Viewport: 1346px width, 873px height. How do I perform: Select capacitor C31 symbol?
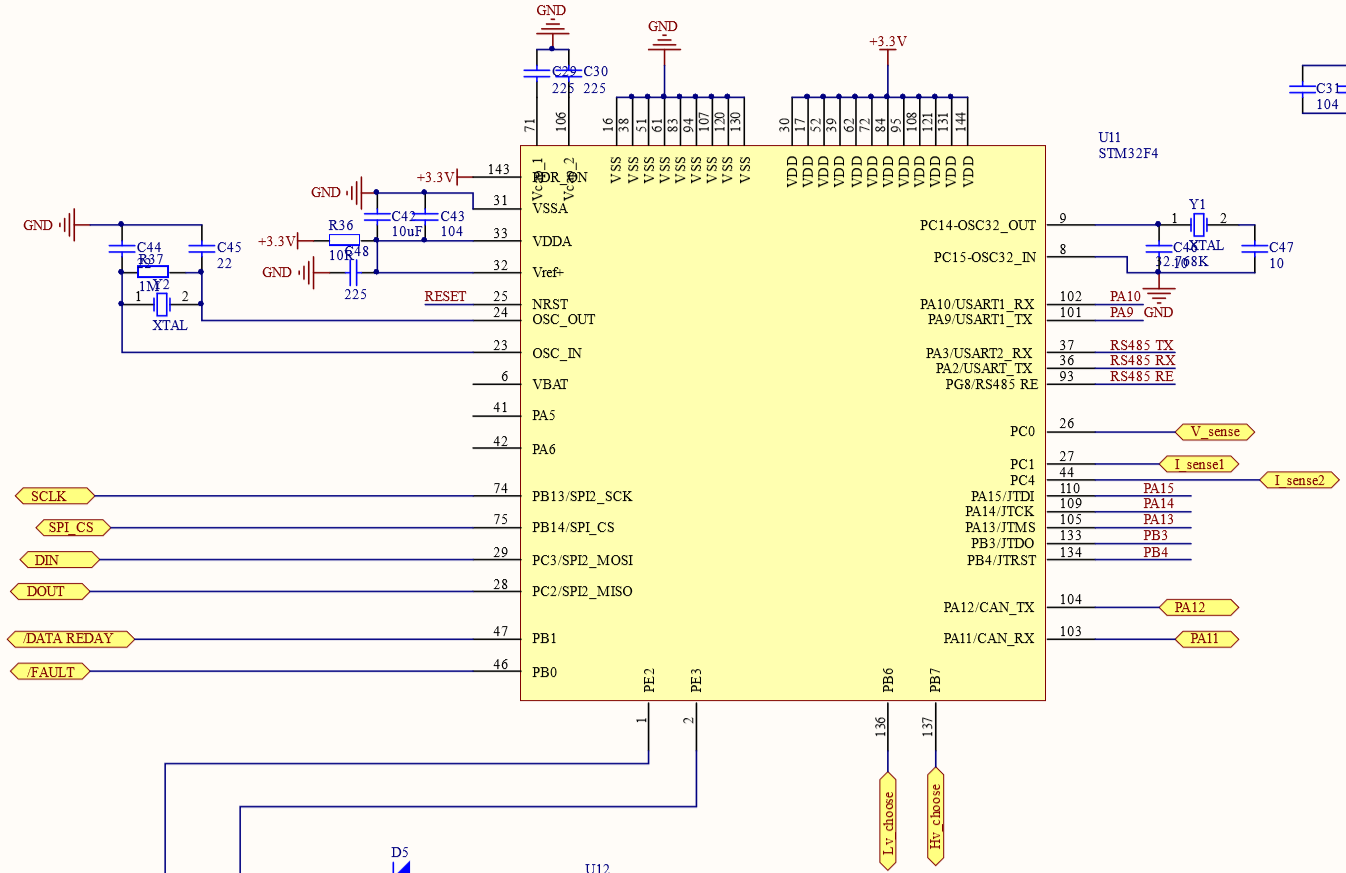[x=1302, y=88]
